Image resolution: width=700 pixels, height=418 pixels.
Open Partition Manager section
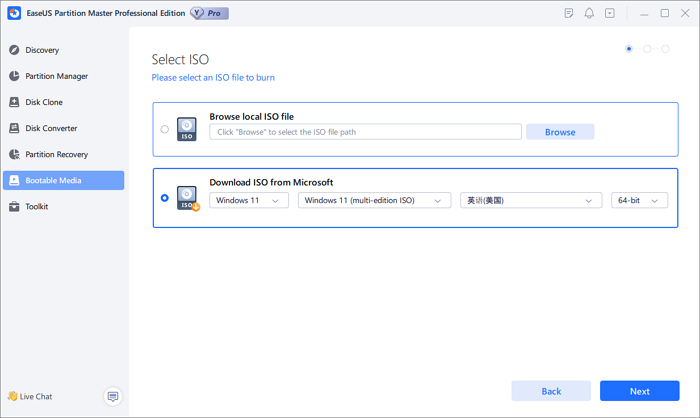point(64,76)
